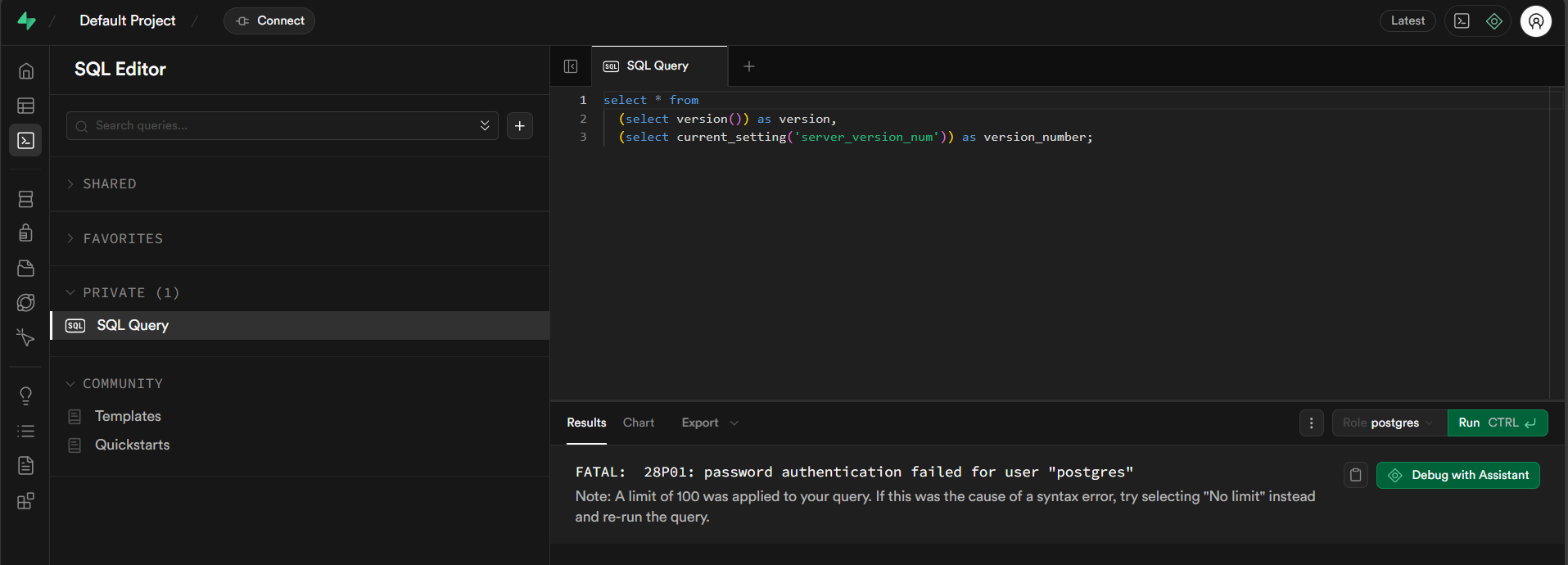Open Storage icon in the sidebar

26,269
